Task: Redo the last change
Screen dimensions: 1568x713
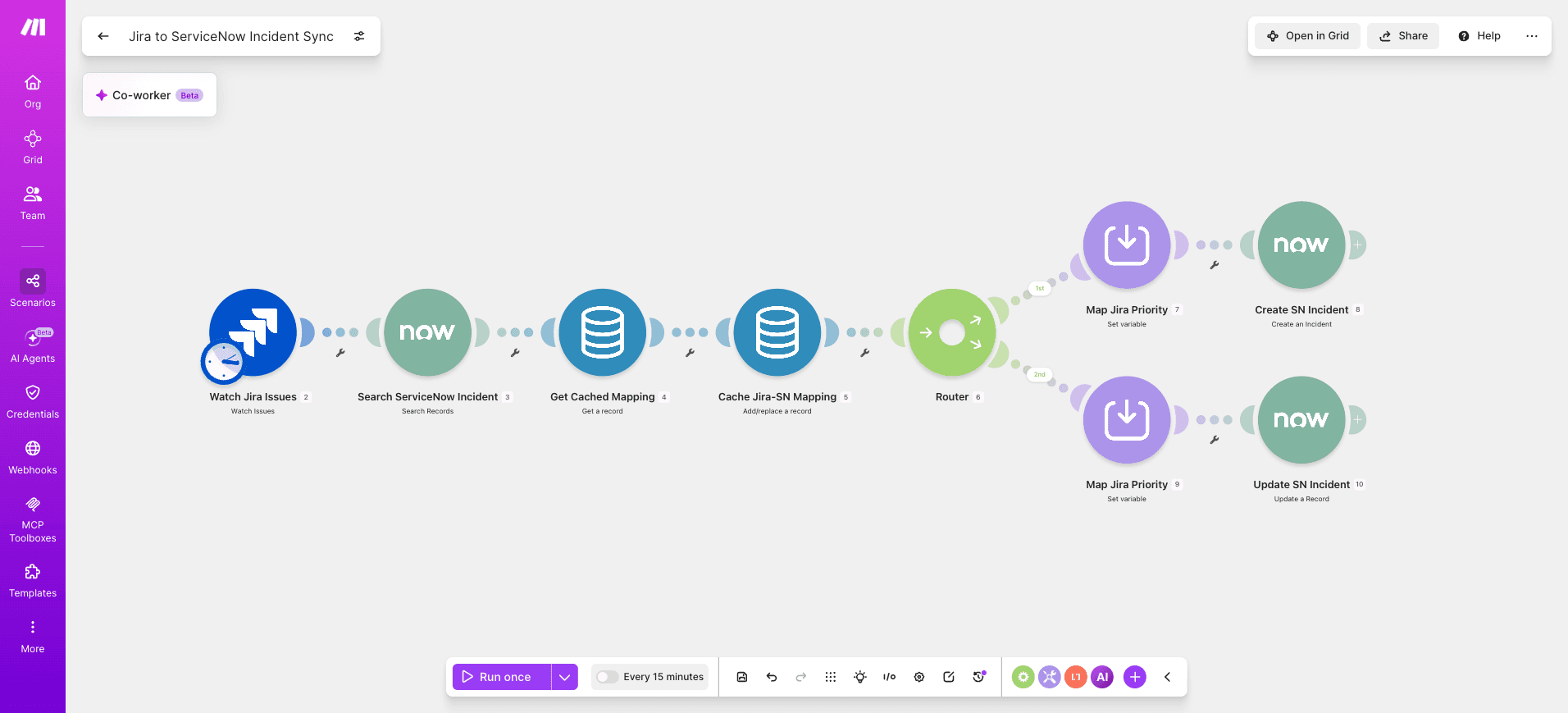Action: 801,677
